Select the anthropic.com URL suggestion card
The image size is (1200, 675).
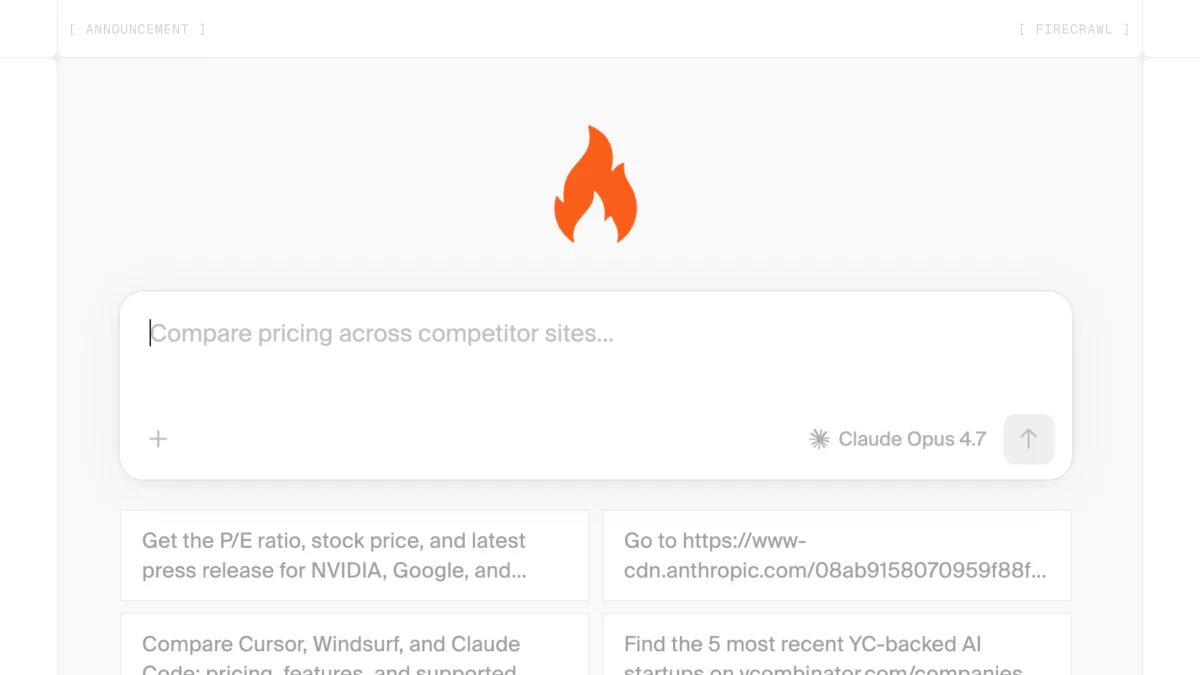point(836,555)
